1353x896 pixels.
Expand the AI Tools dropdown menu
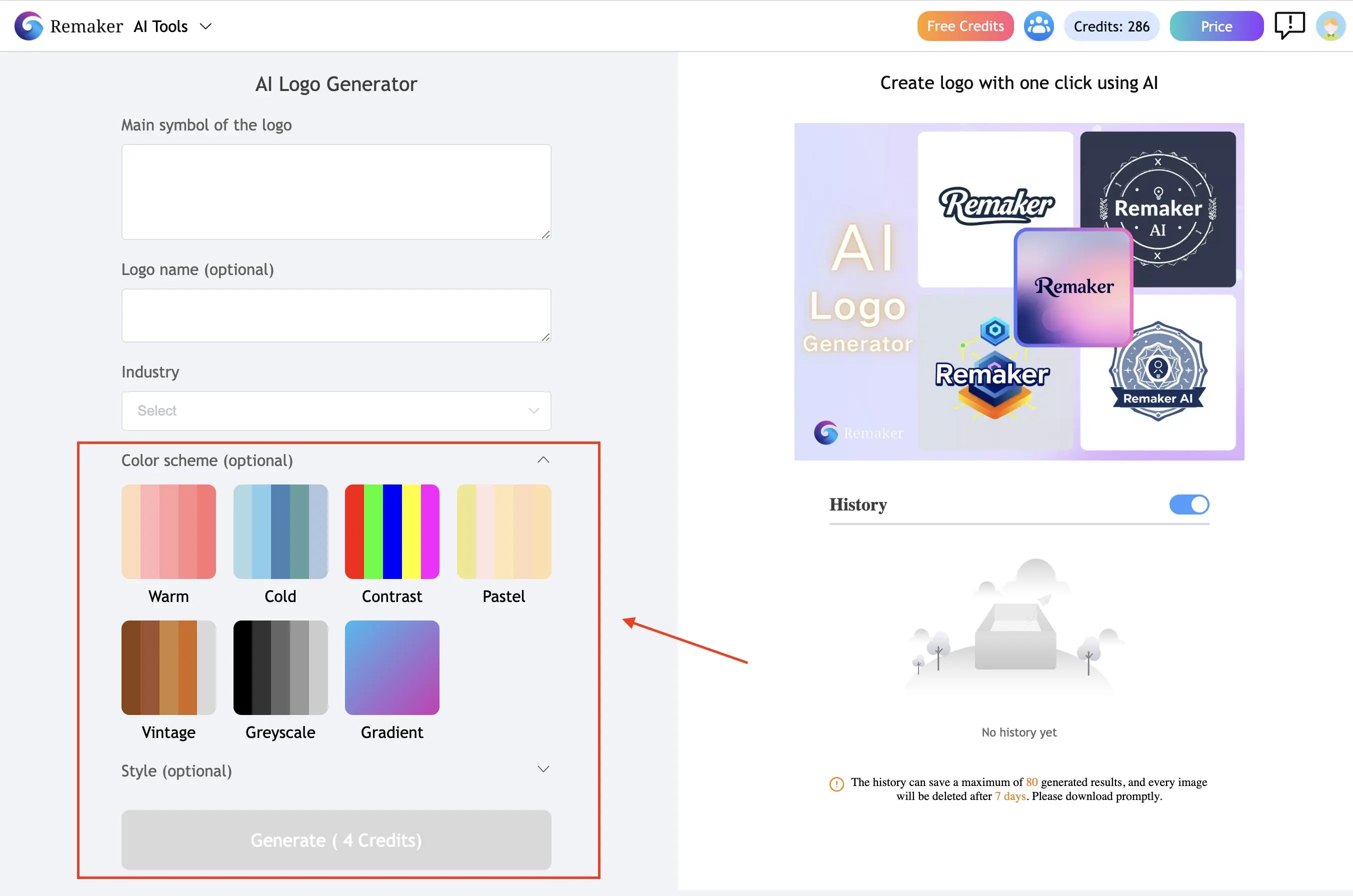[172, 26]
